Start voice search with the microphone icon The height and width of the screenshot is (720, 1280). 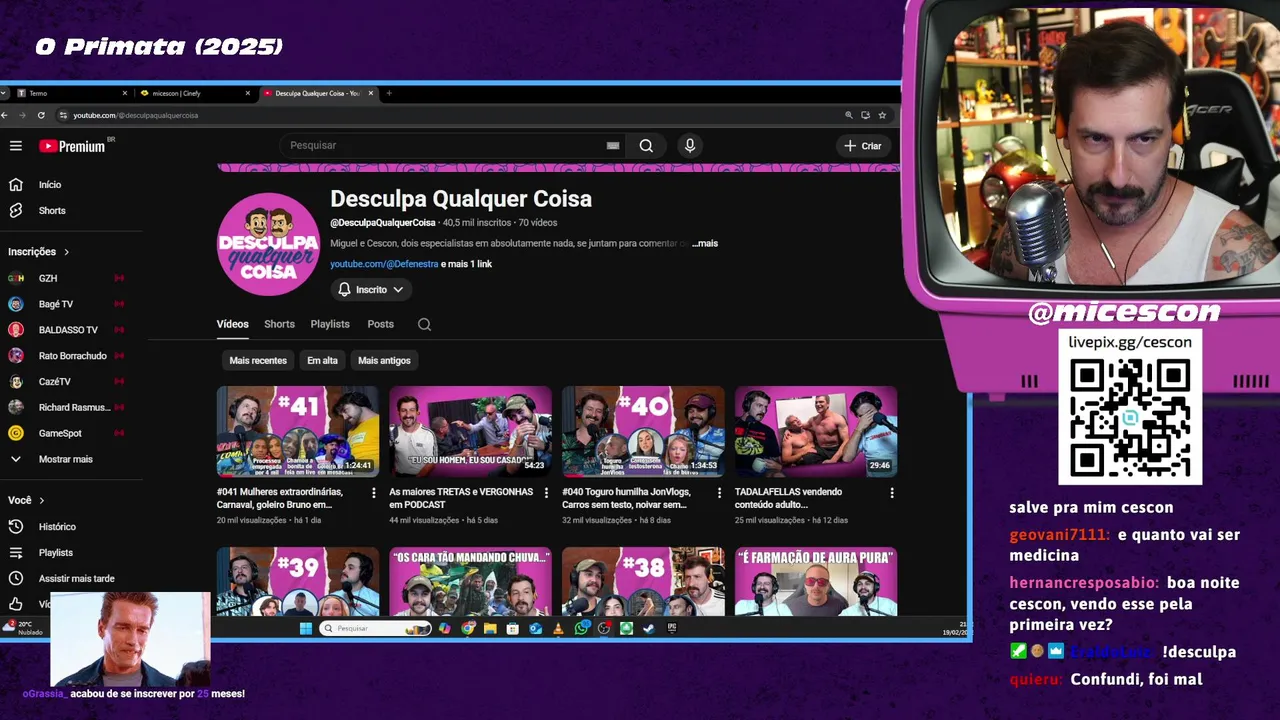tap(690, 146)
